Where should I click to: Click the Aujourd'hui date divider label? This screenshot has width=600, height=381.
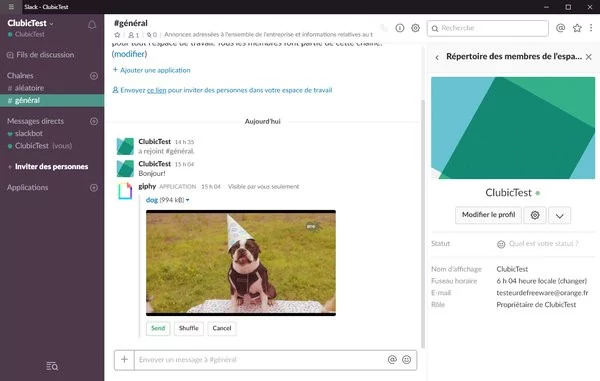point(262,121)
